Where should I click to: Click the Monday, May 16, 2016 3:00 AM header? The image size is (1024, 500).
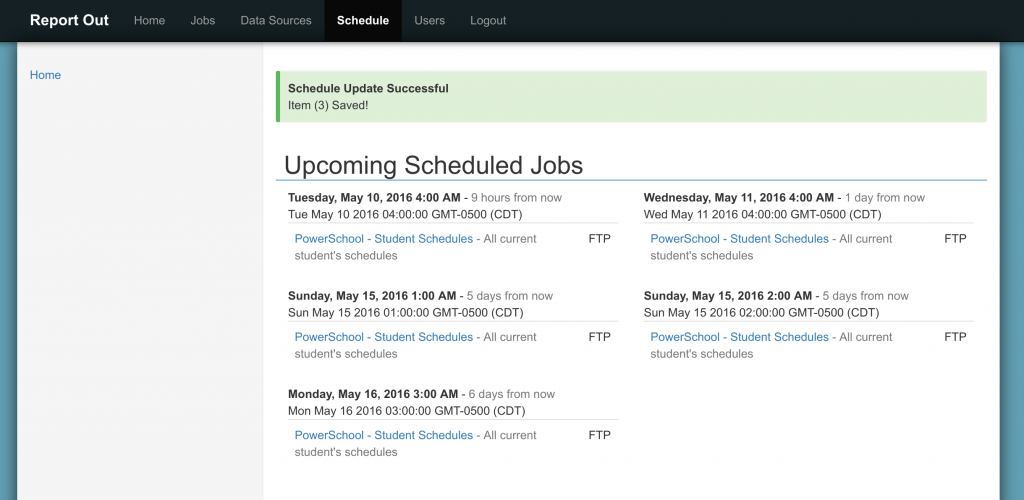[x=373, y=394]
